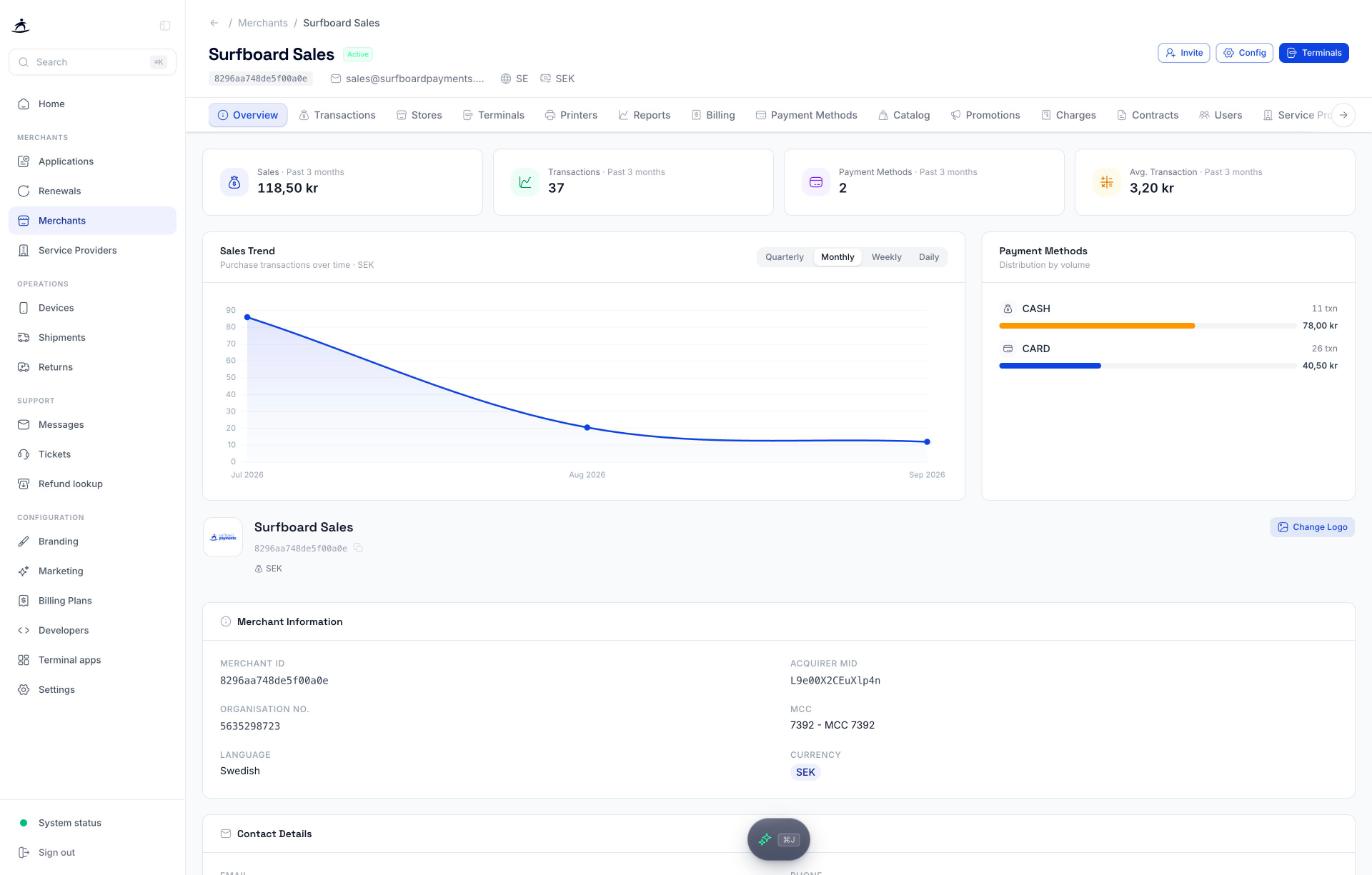This screenshot has width=1372, height=875.
Task: Switch to the Catalog tab
Action: (904, 115)
